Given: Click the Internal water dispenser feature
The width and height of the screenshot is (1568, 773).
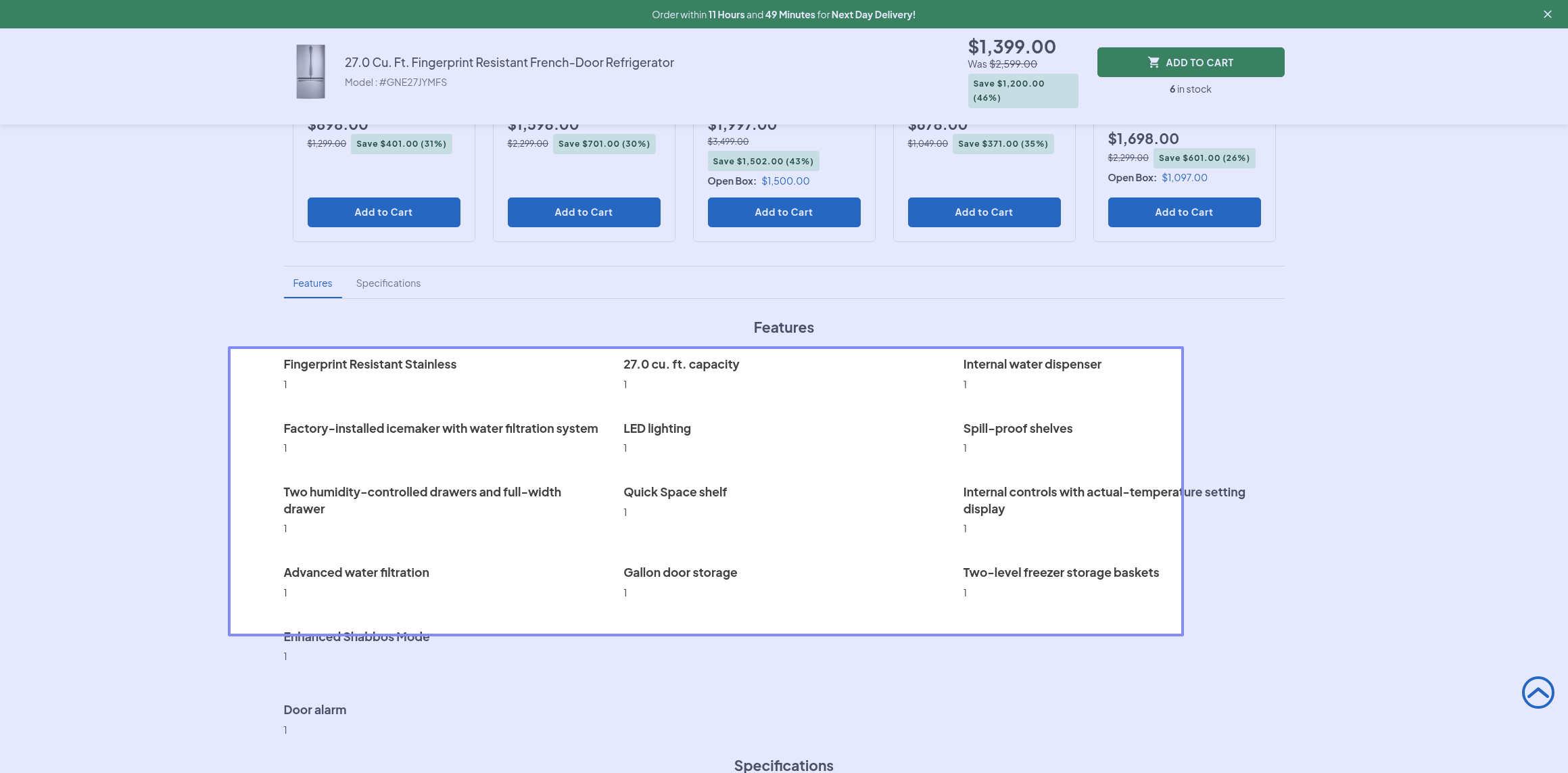Looking at the screenshot, I should point(1032,365).
